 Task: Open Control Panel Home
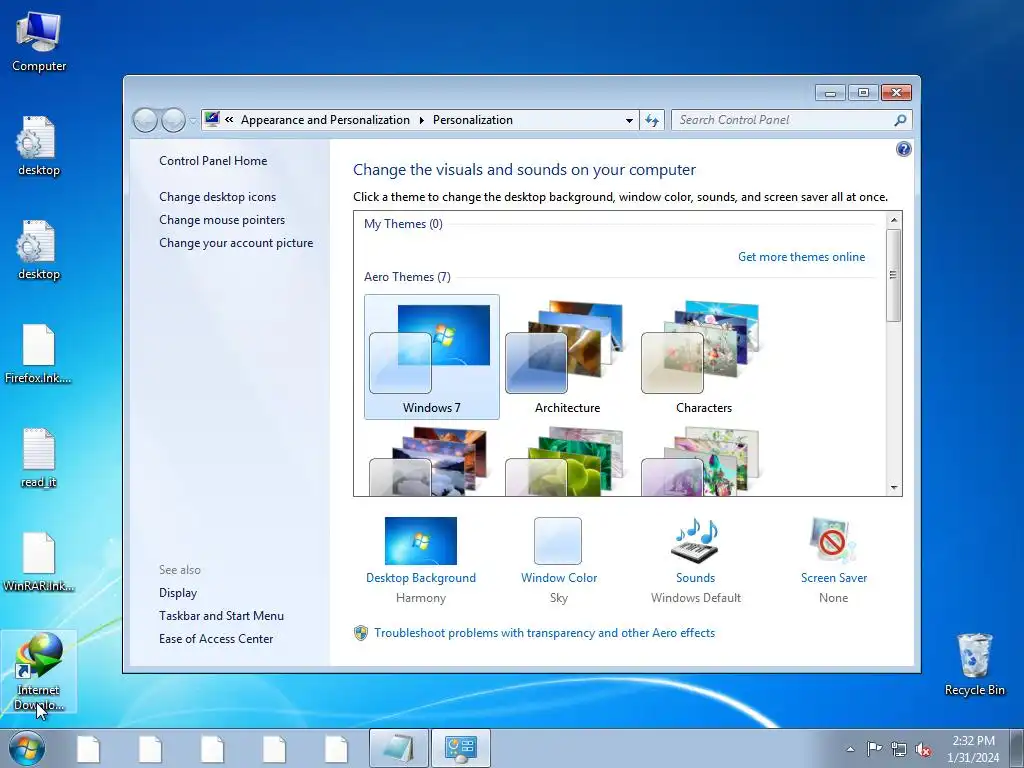point(213,161)
